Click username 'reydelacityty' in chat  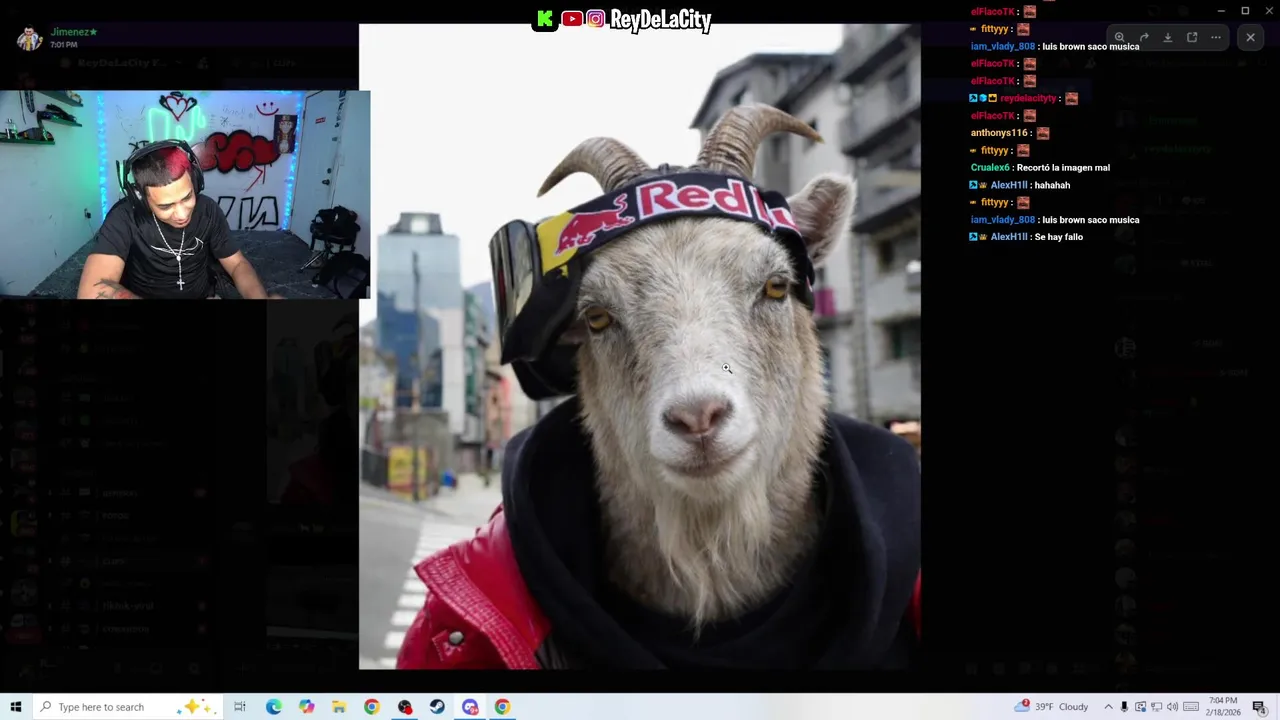tap(1028, 98)
